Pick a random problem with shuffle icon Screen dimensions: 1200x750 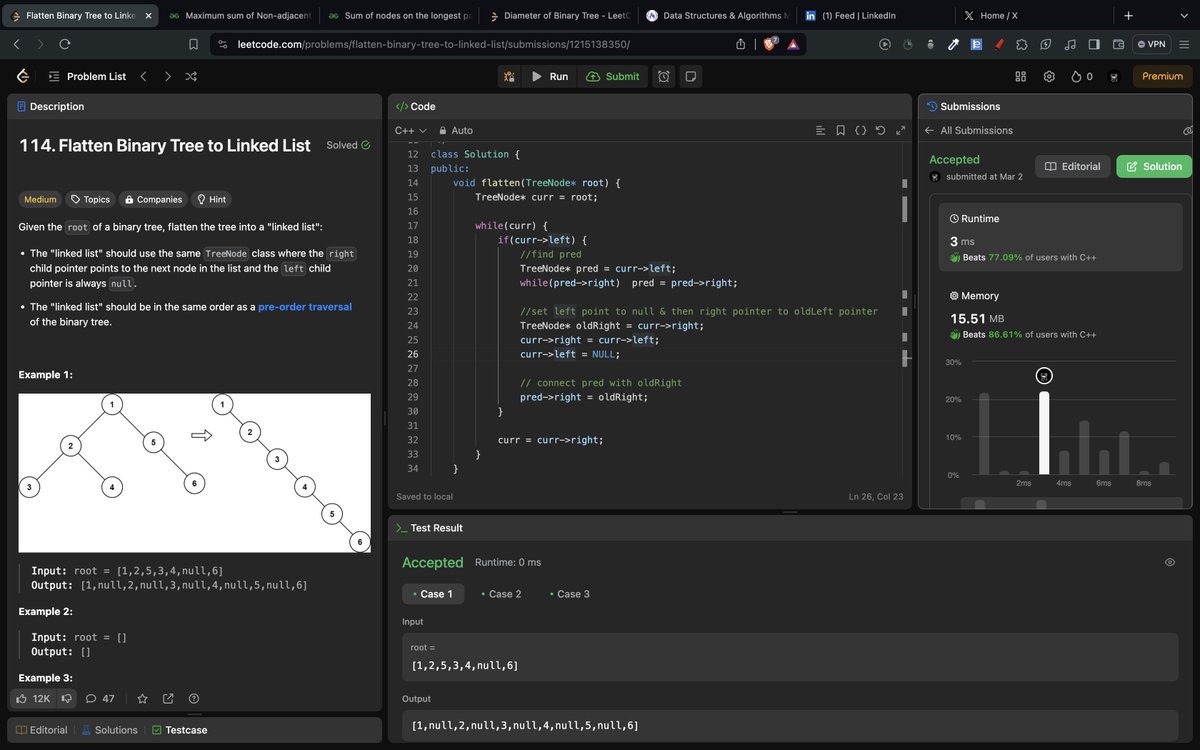point(191,76)
